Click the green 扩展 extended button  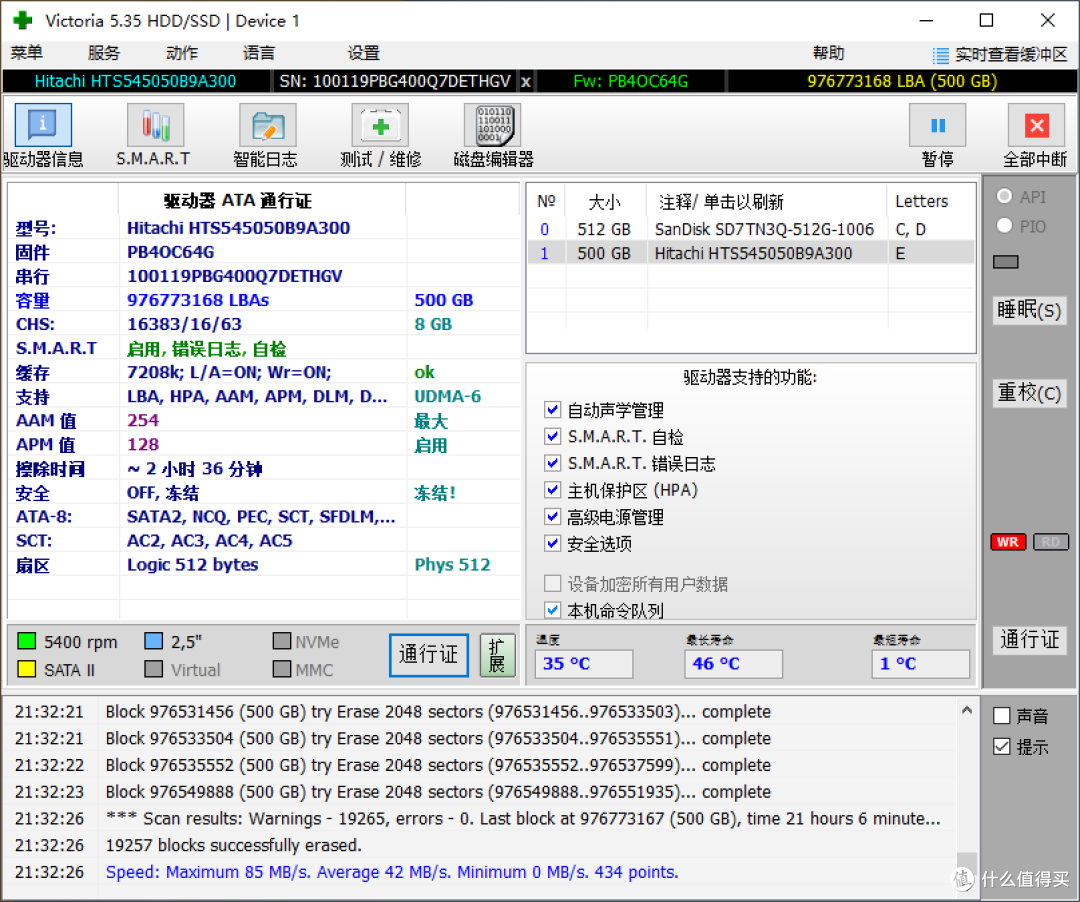tap(497, 655)
